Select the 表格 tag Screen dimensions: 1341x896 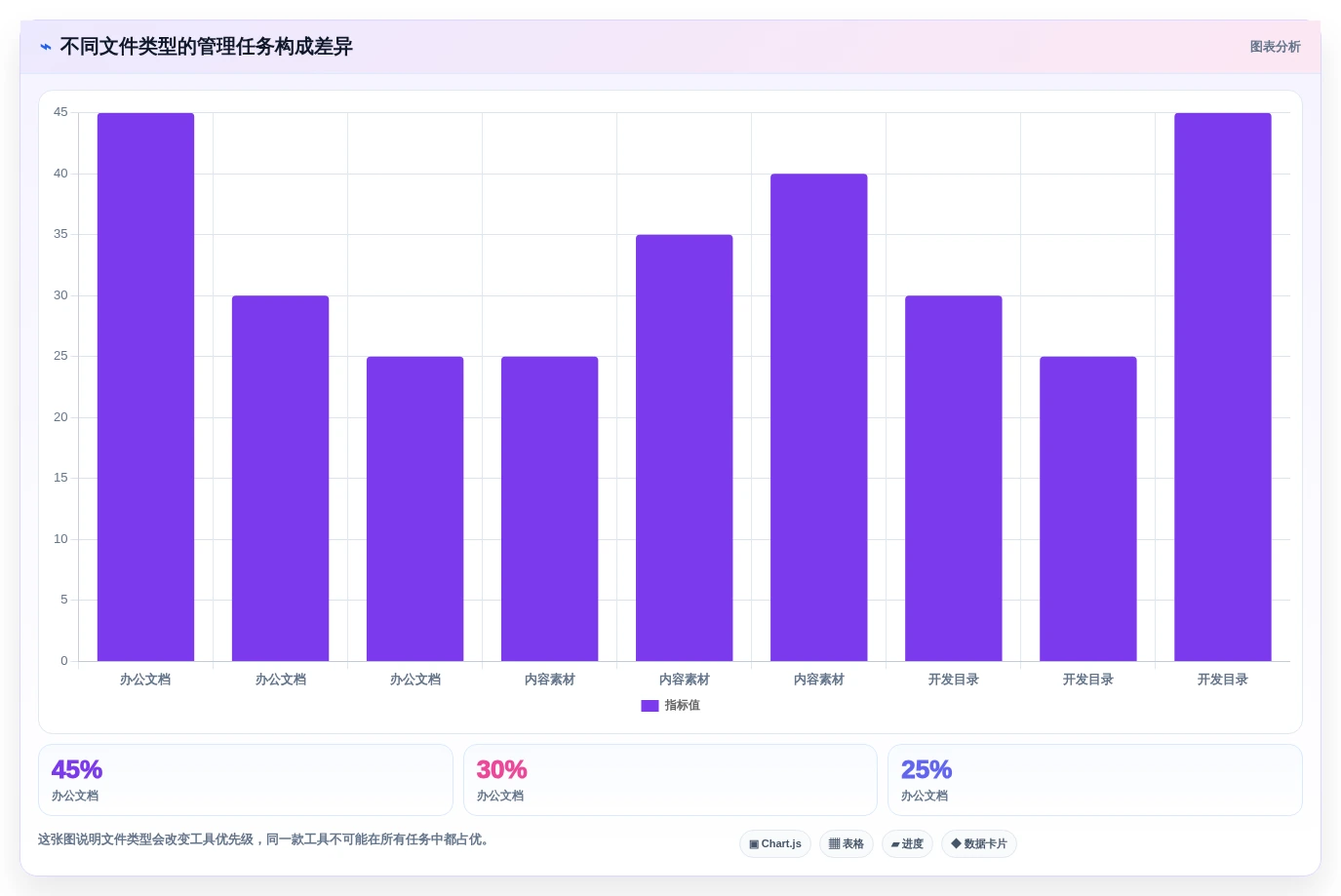pos(847,844)
